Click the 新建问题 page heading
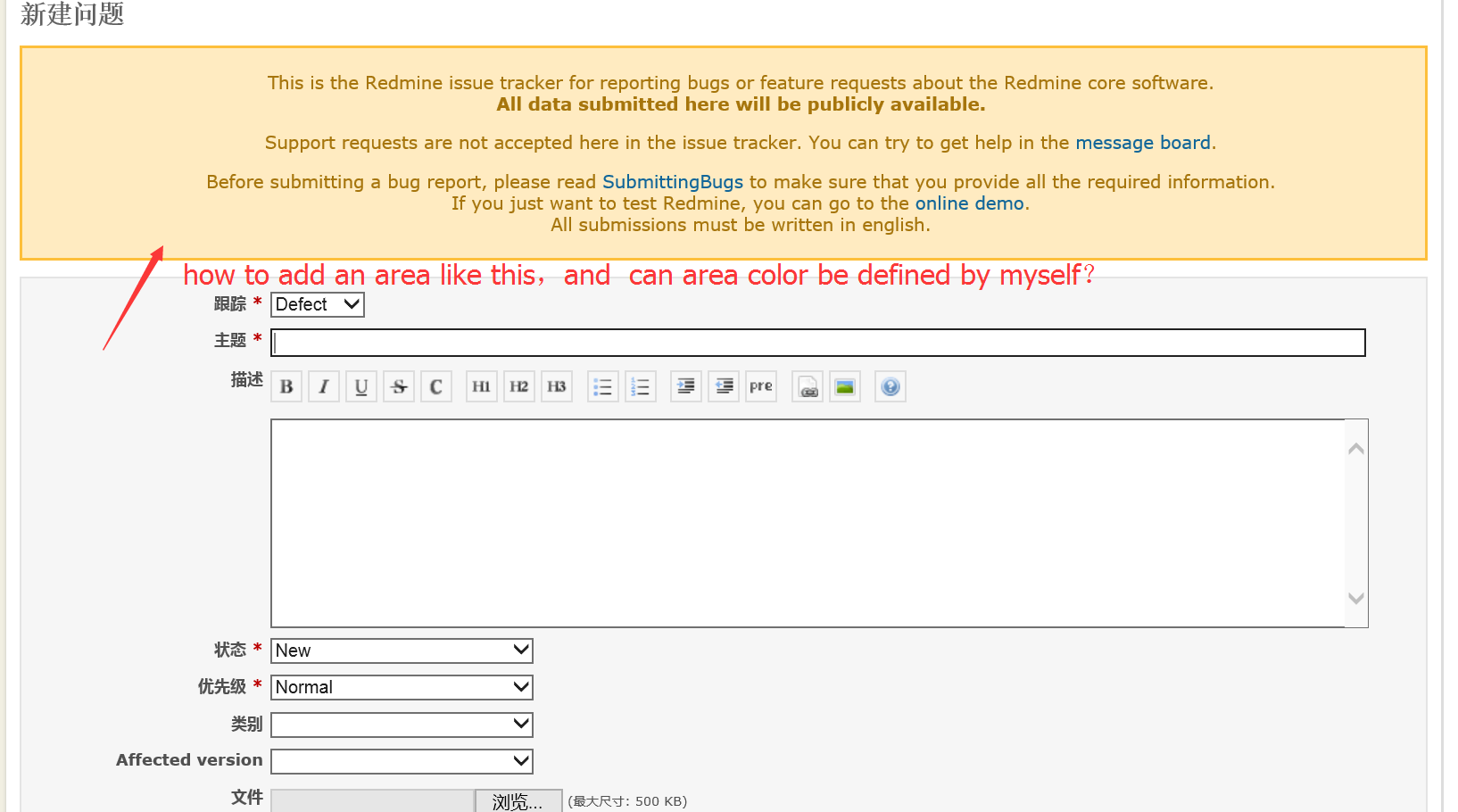1458x812 pixels. [x=72, y=14]
